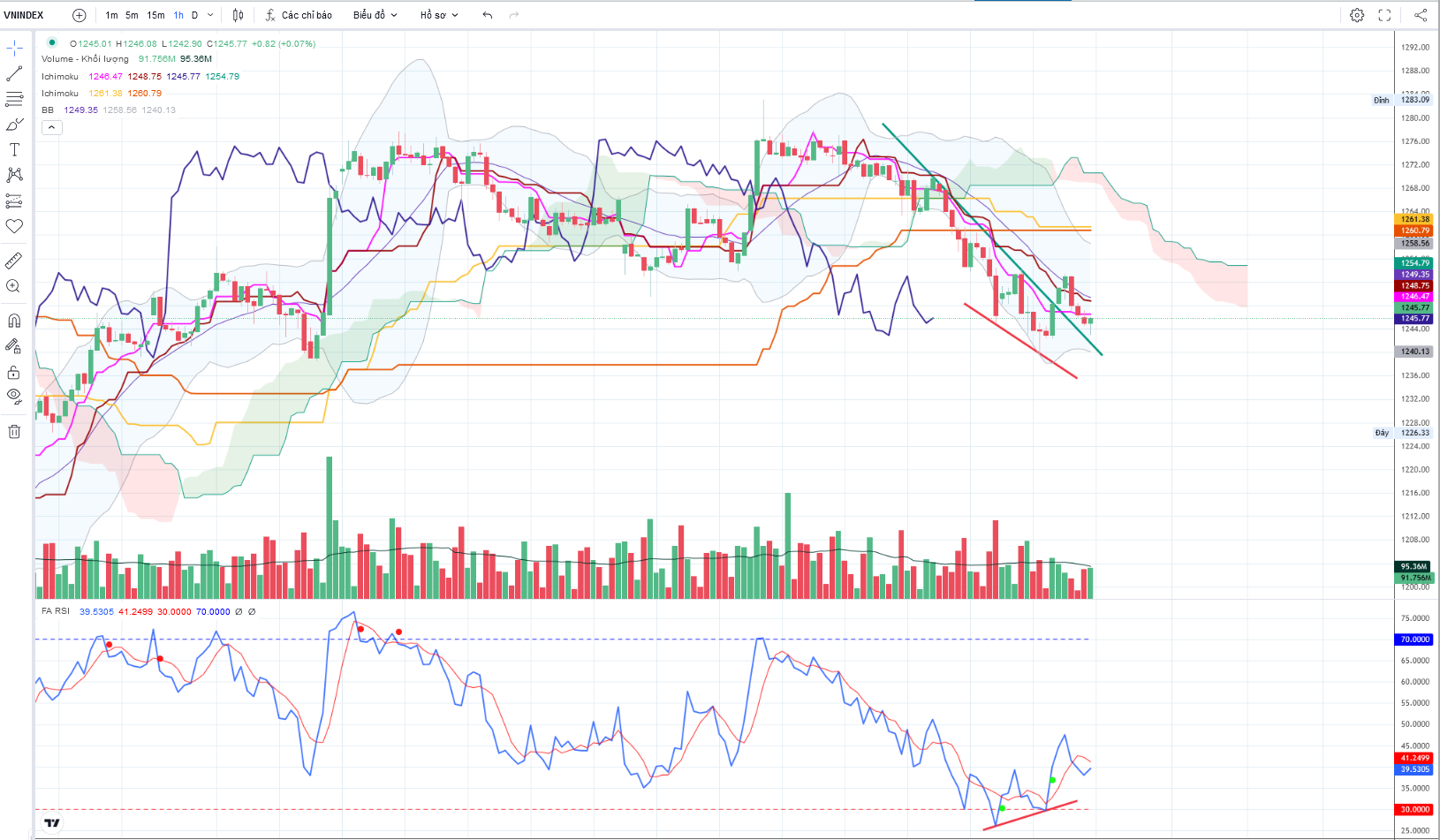Enter fullscreen mode
Screen dimensions: 1440x840
tap(1384, 15)
